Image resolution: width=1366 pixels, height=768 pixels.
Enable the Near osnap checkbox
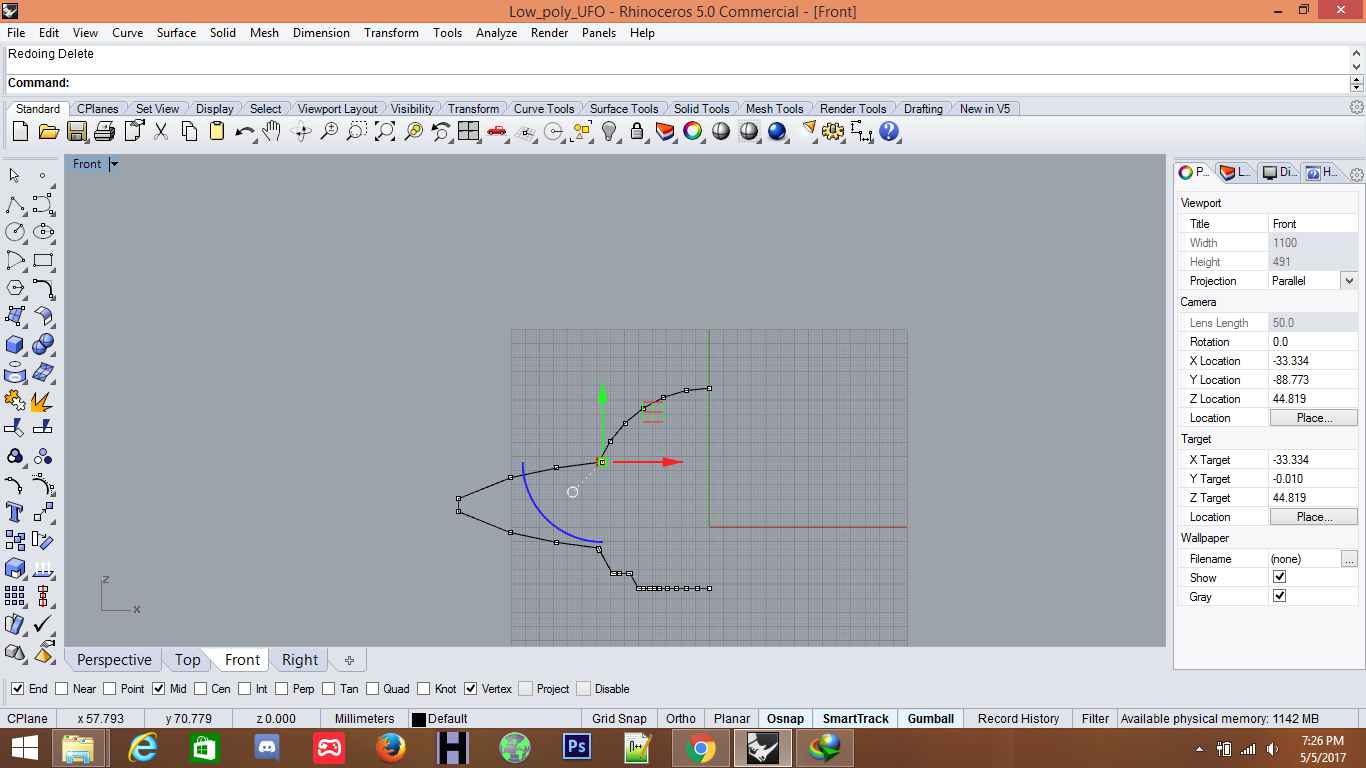click(62, 688)
